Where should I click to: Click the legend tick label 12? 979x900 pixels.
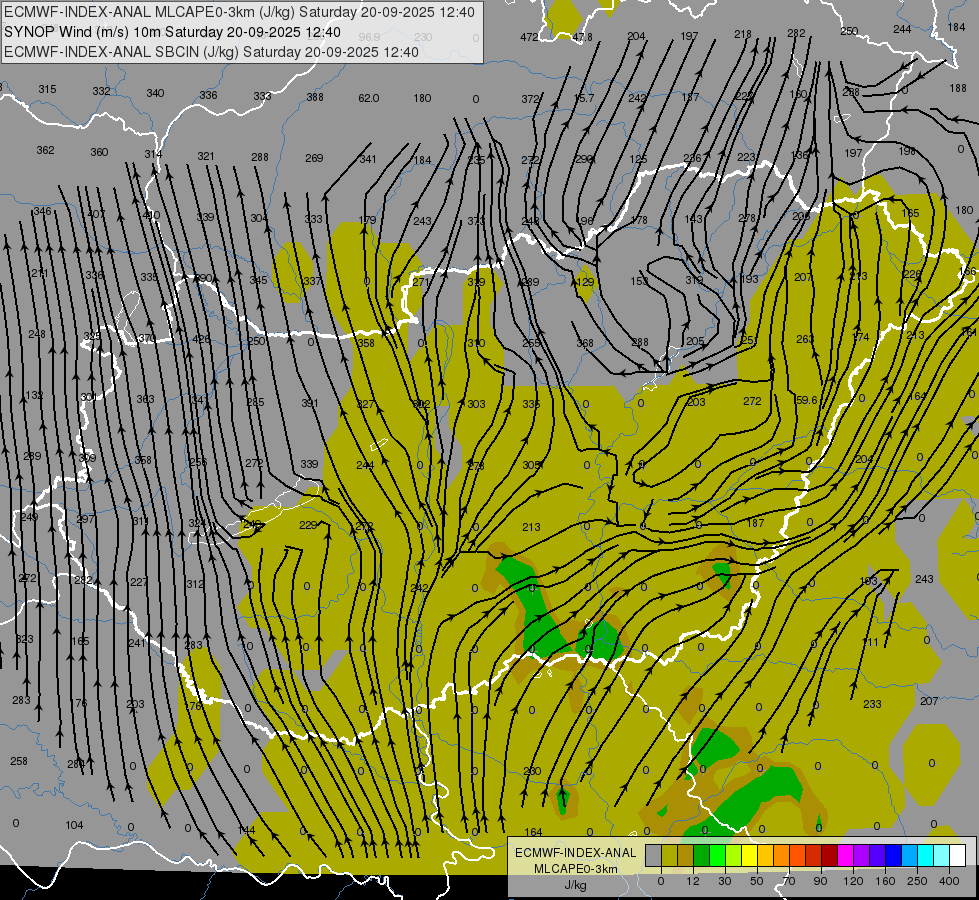click(693, 881)
